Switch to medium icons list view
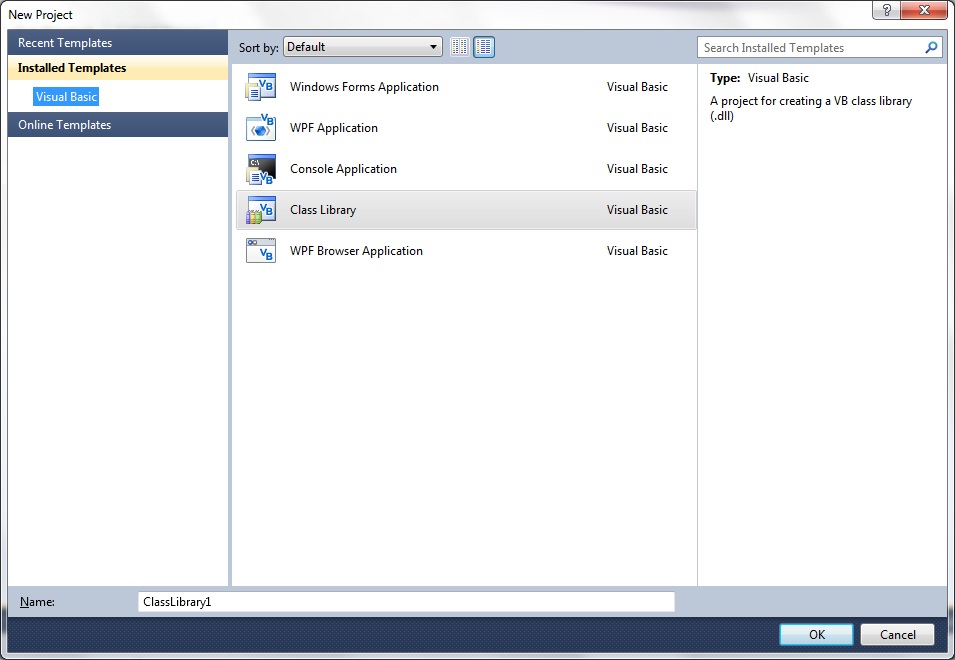Image resolution: width=955 pixels, height=660 pixels. 484,47
